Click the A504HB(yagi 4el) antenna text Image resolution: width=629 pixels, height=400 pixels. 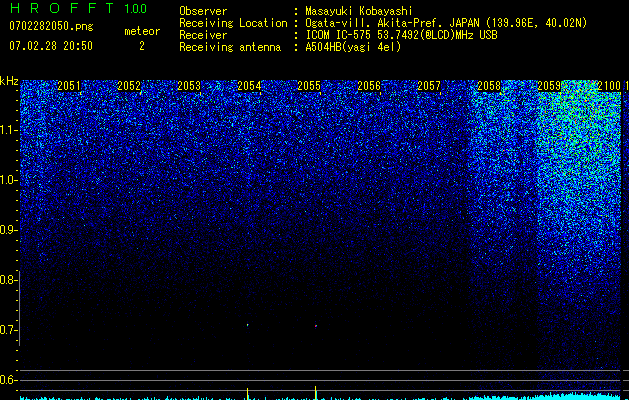tap(353, 47)
